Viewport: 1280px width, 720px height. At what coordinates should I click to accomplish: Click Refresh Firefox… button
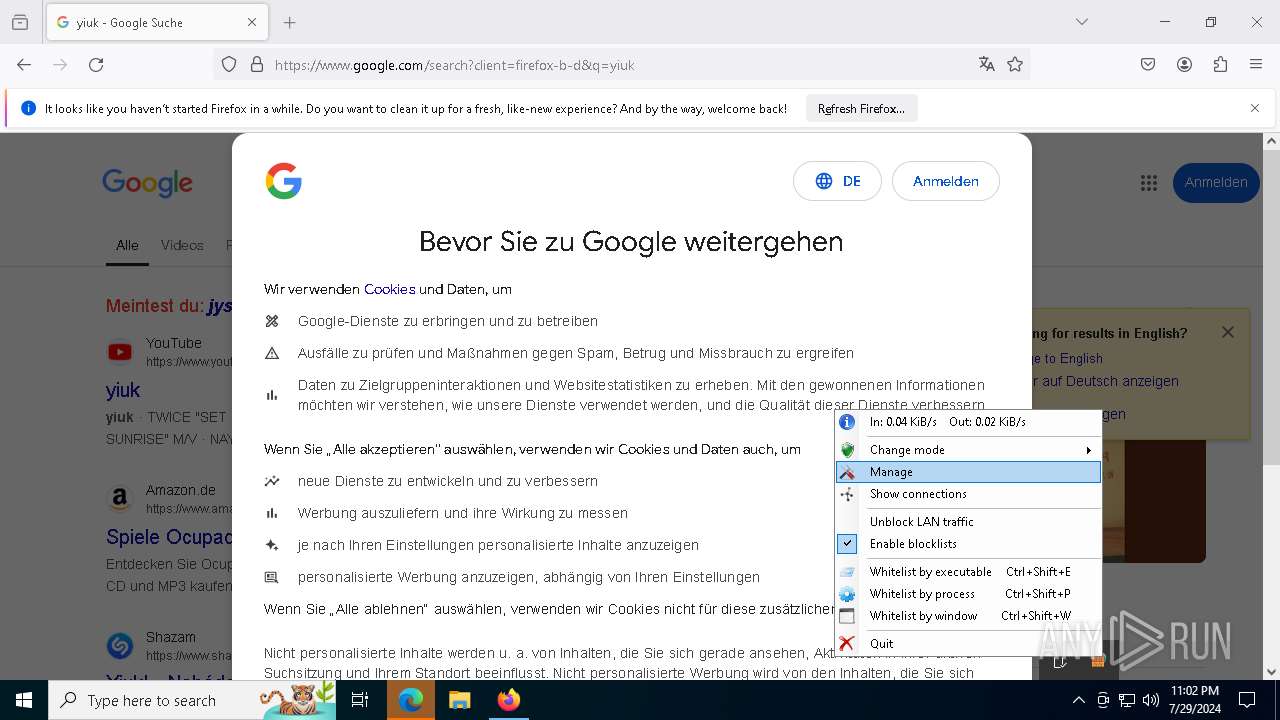coord(861,108)
